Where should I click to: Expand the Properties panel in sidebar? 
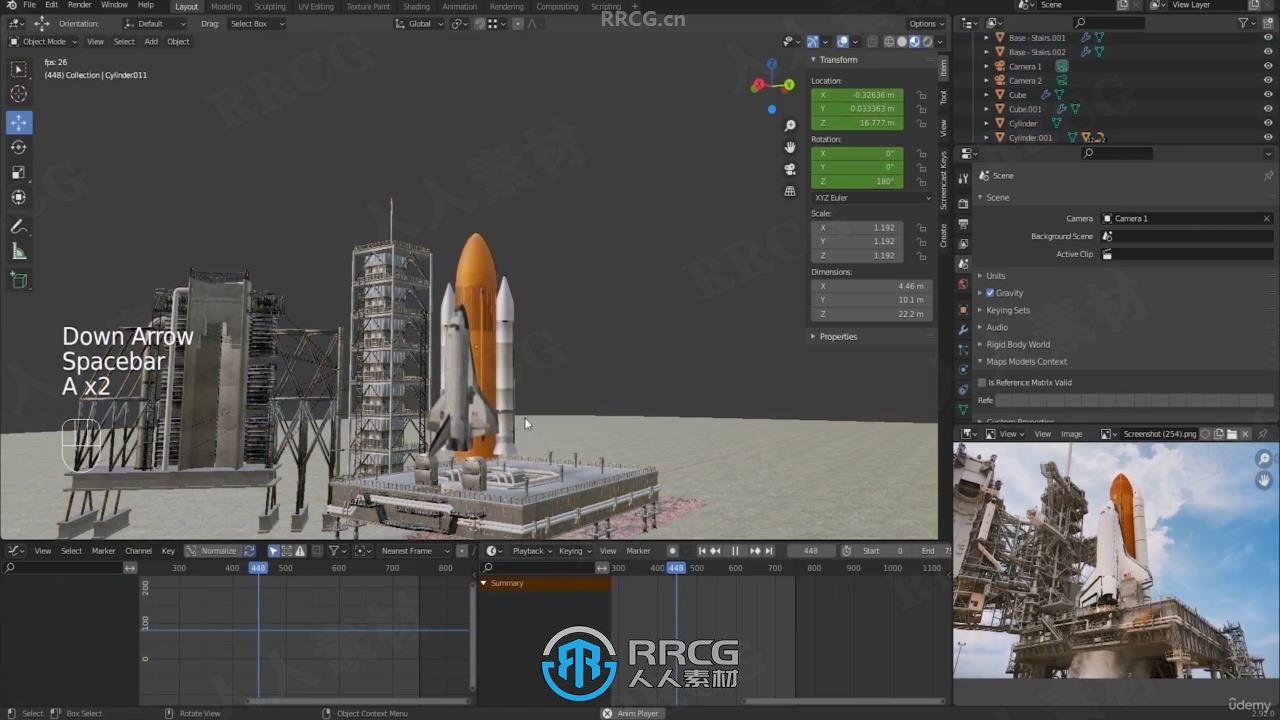point(838,336)
